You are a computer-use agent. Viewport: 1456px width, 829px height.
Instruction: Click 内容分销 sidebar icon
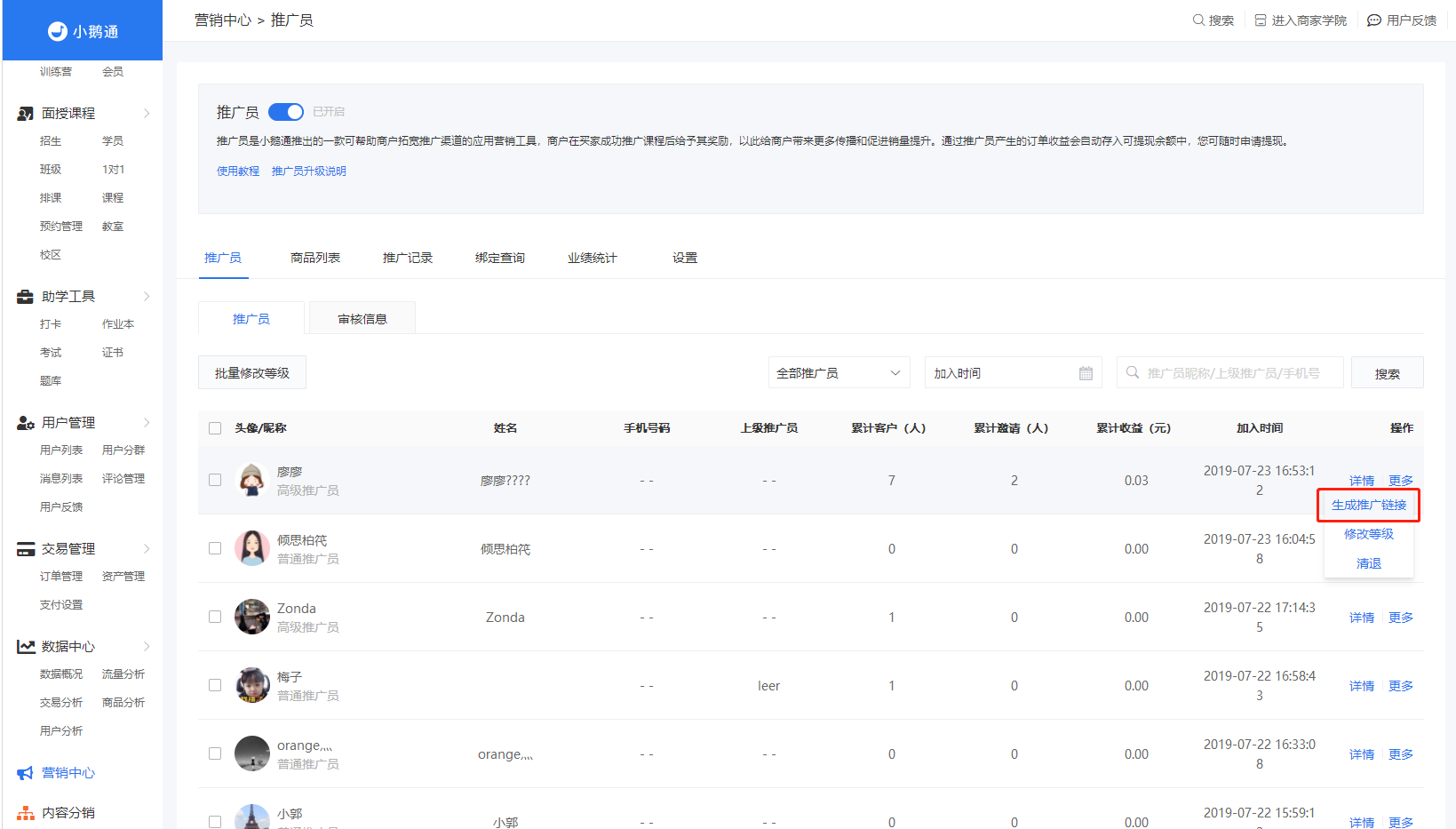[26, 813]
